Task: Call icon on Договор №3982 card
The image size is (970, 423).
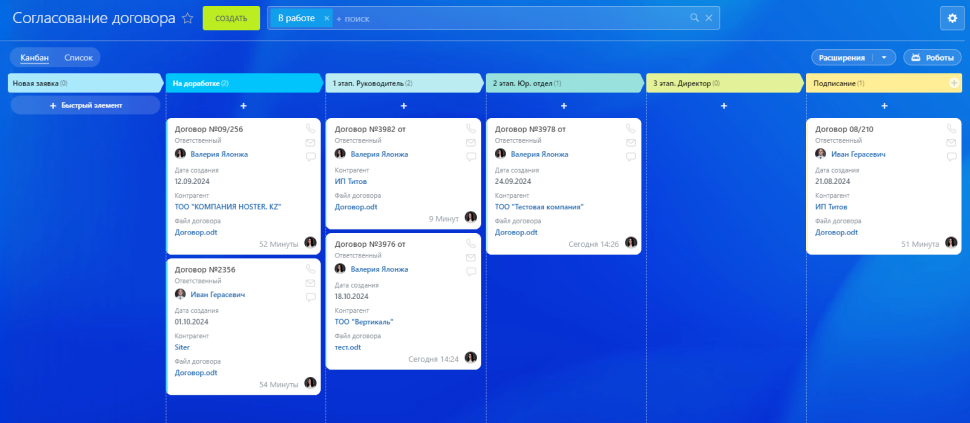Action: coord(471,129)
